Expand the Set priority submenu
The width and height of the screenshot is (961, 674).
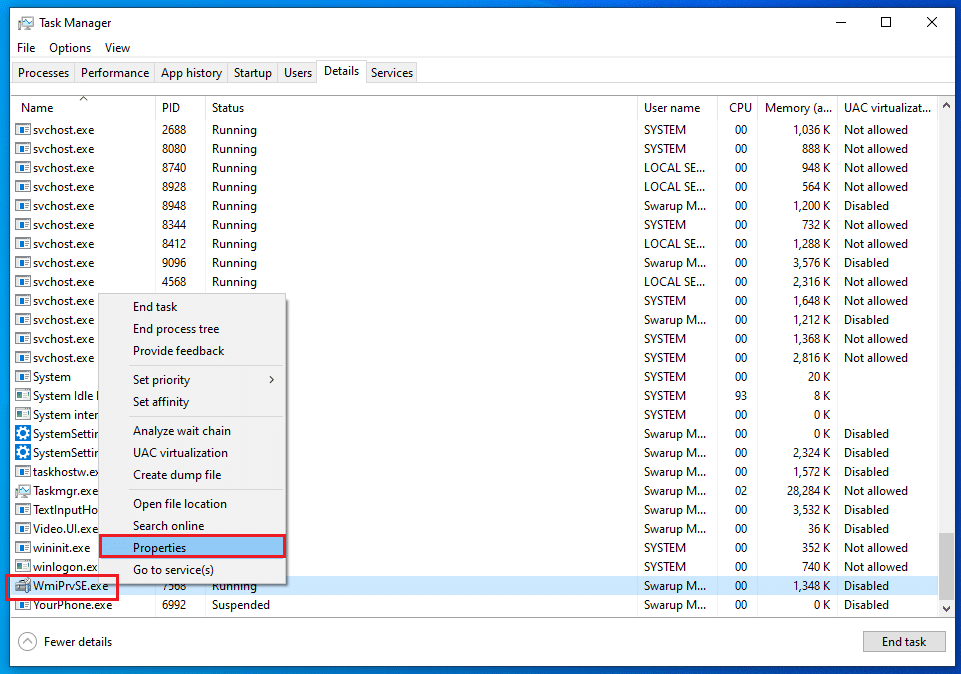click(192, 380)
